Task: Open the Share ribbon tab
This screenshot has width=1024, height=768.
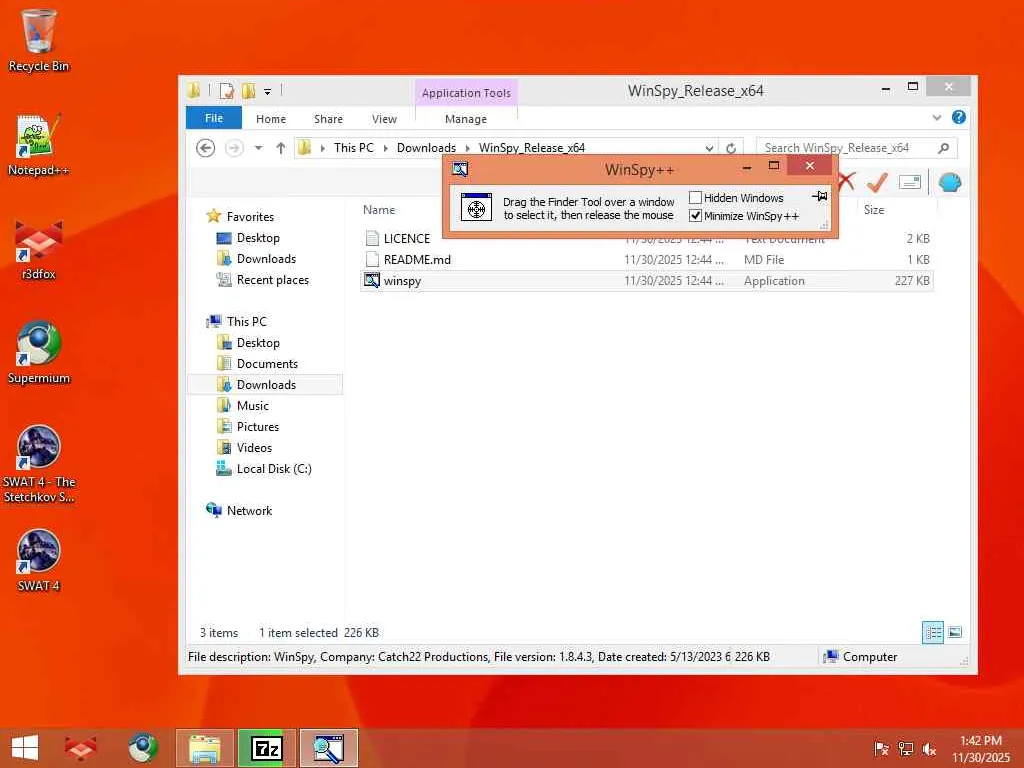Action: point(328,119)
